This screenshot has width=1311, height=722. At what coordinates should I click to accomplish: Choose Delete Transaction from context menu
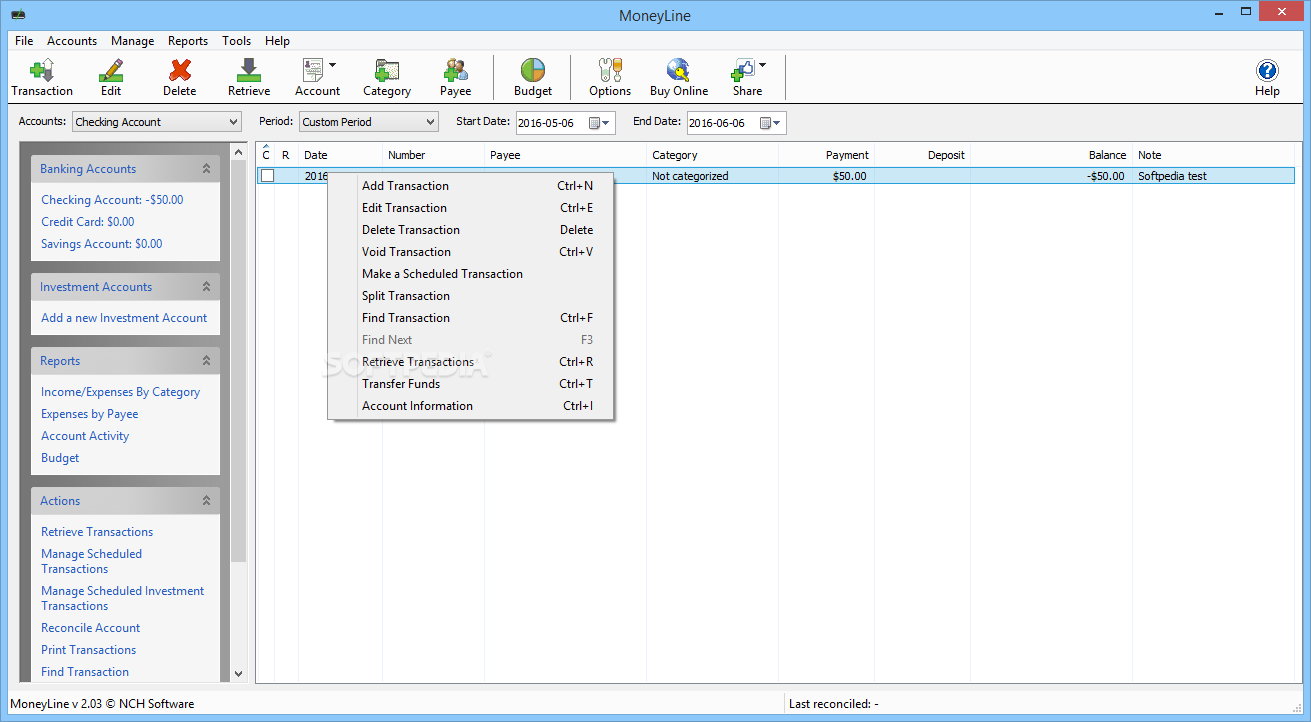coord(471,230)
